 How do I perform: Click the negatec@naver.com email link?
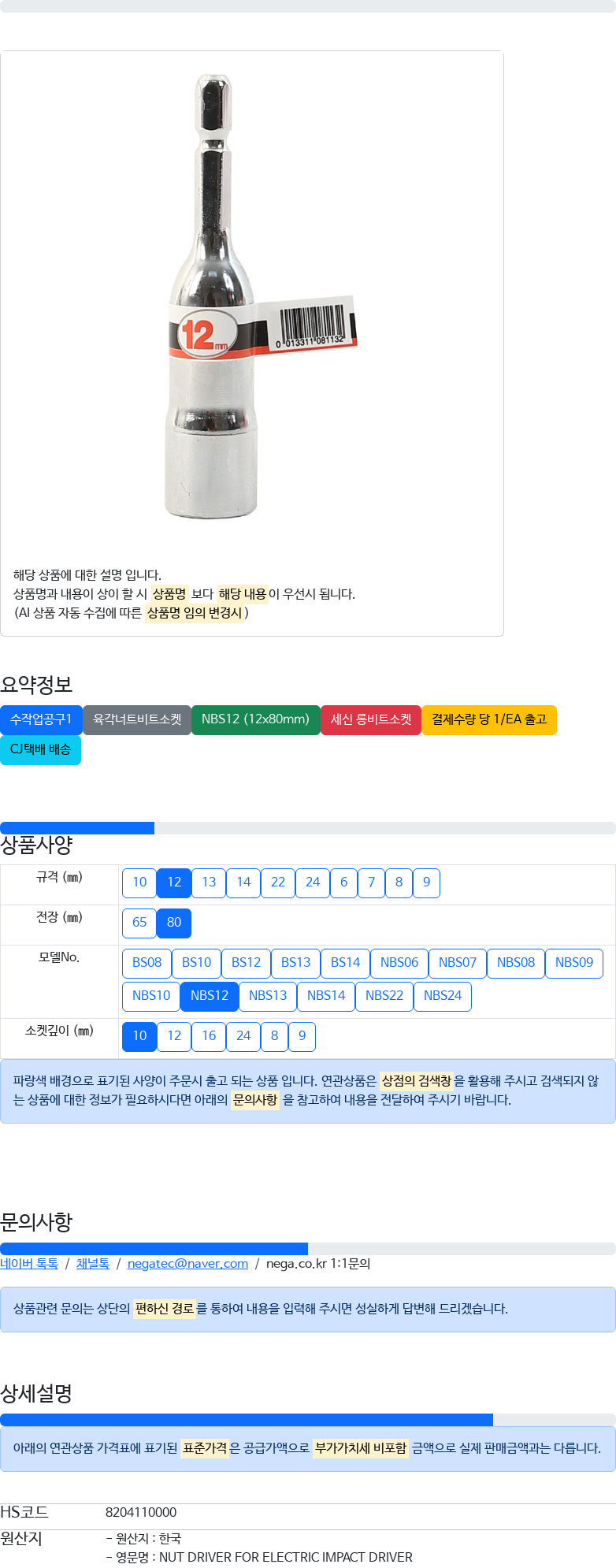[x=187, y=1264]
